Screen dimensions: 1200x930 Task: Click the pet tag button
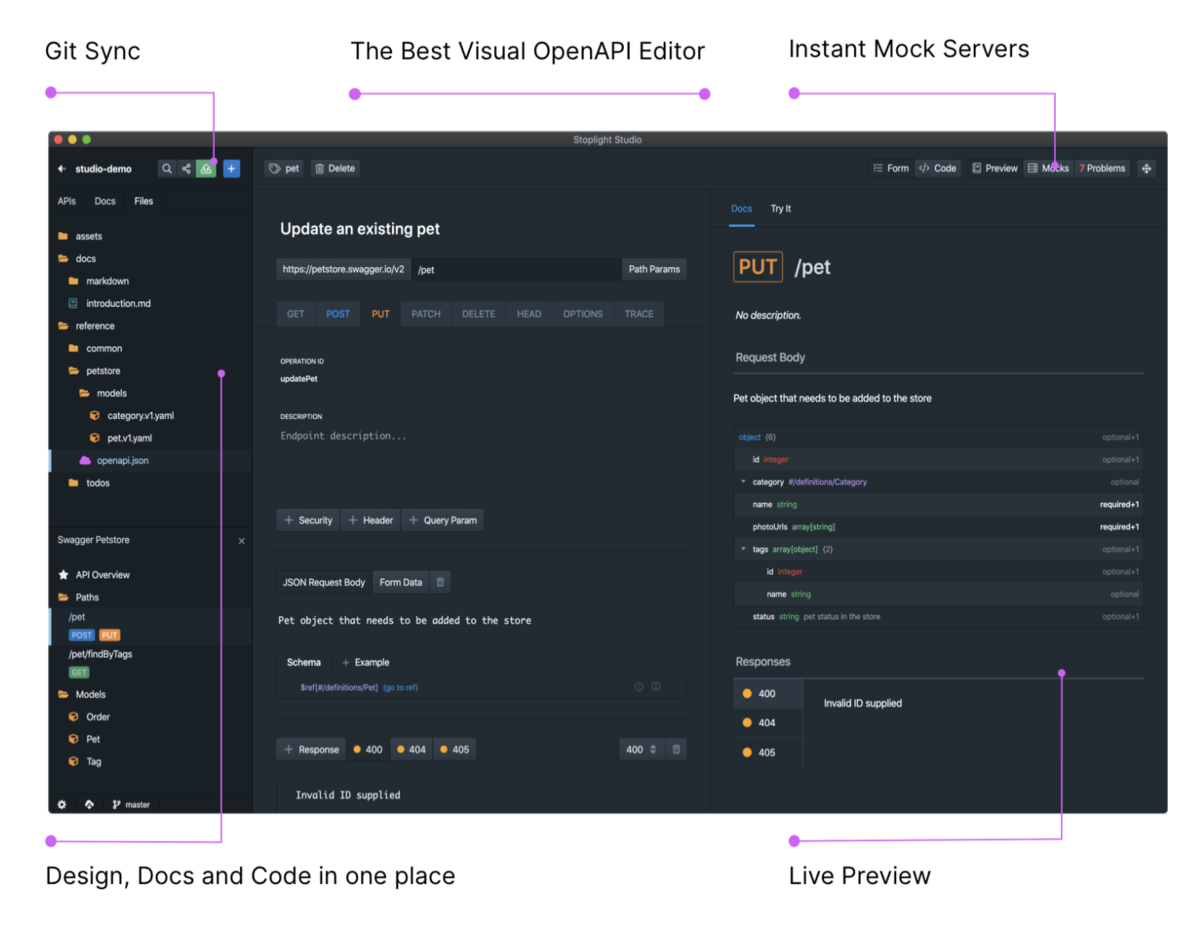coord(284,169)
